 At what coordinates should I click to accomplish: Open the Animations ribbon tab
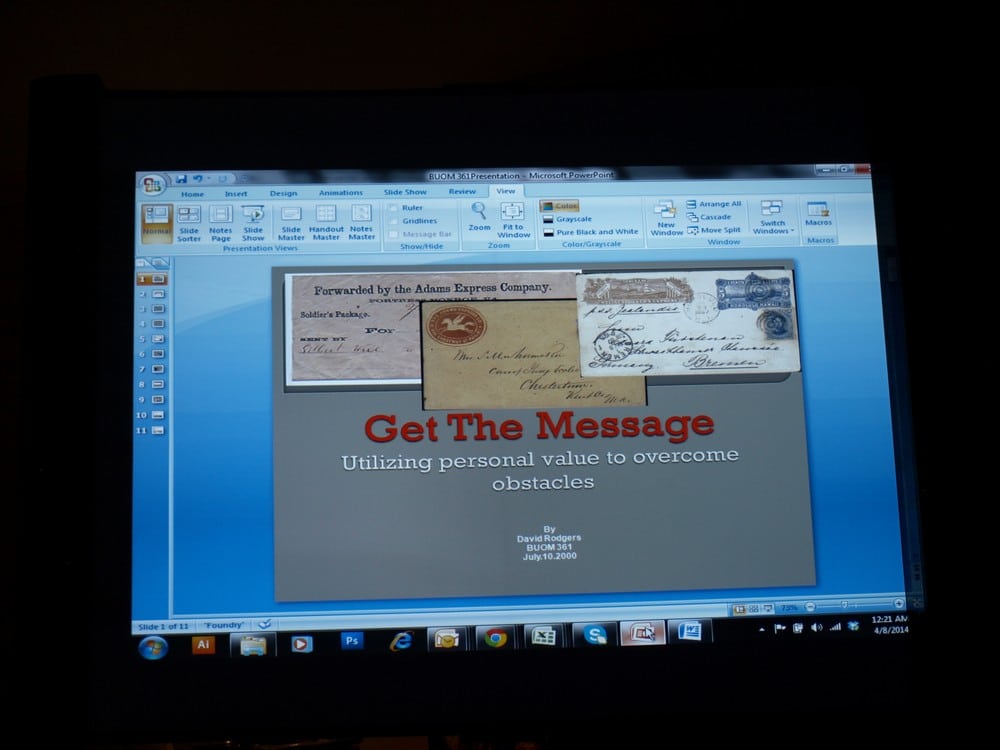(341, 193)
